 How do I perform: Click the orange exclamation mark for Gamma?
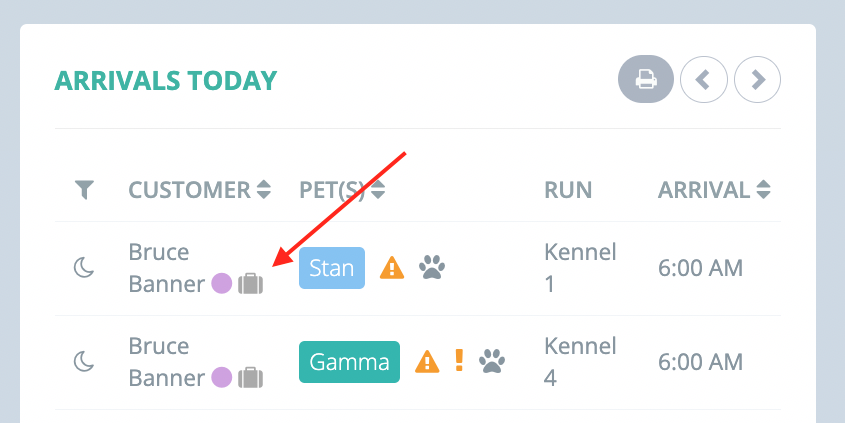tap(459, 360)
